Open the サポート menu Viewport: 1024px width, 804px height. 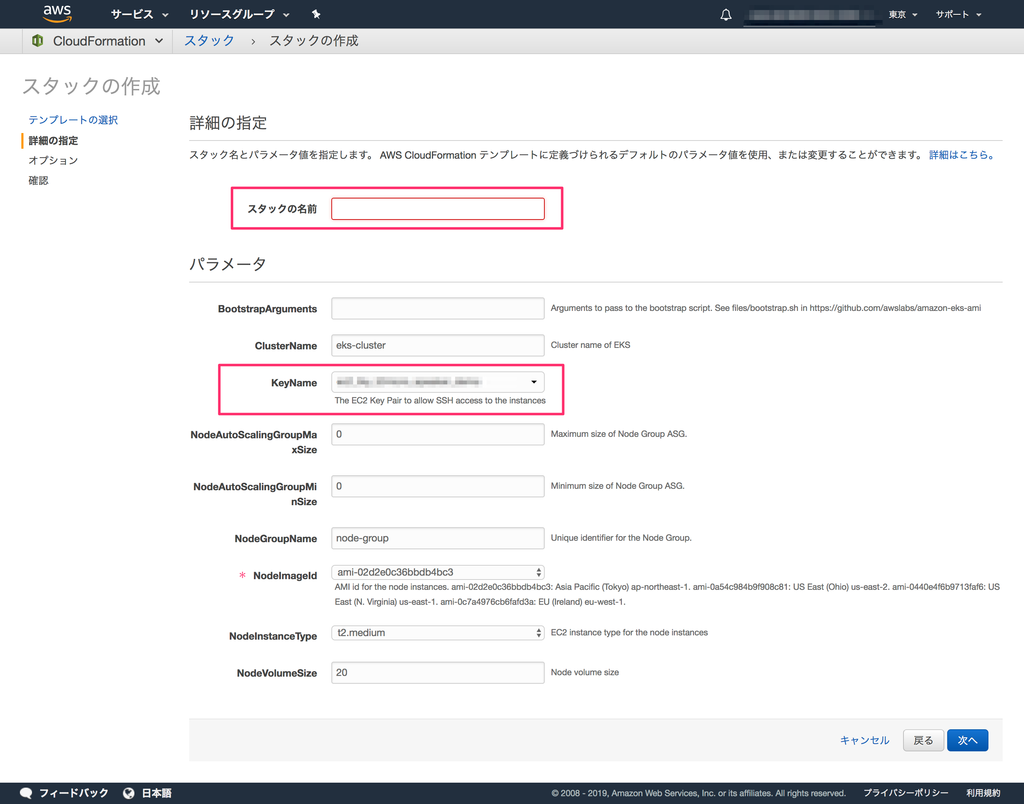pos(958,14)
